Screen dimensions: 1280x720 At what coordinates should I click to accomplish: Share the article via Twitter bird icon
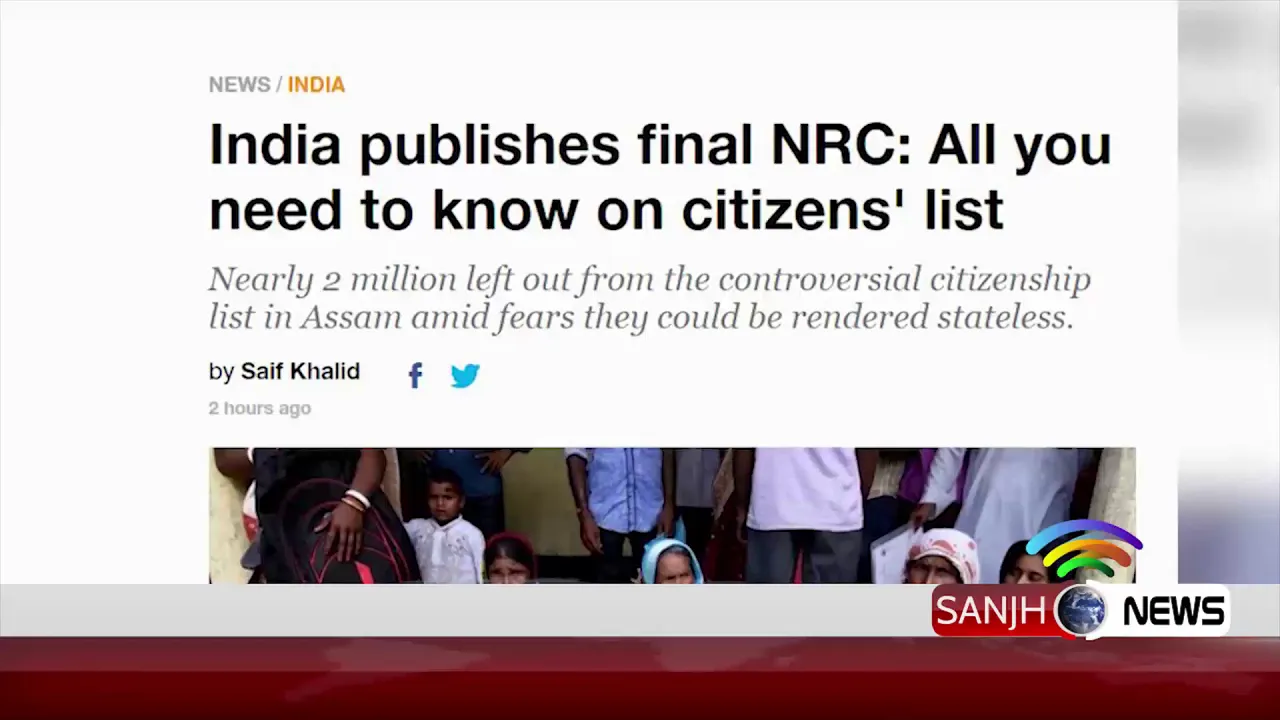click(x=465, y=376)
